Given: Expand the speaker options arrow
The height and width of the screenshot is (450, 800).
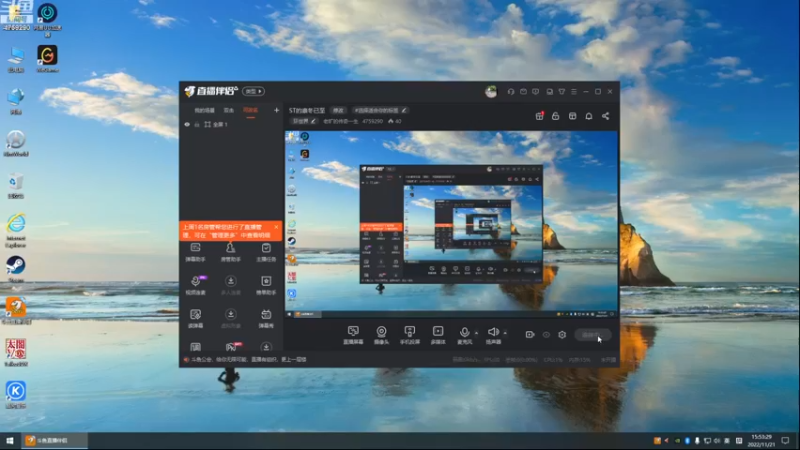Looking at the screenshot, I should 505,333.
